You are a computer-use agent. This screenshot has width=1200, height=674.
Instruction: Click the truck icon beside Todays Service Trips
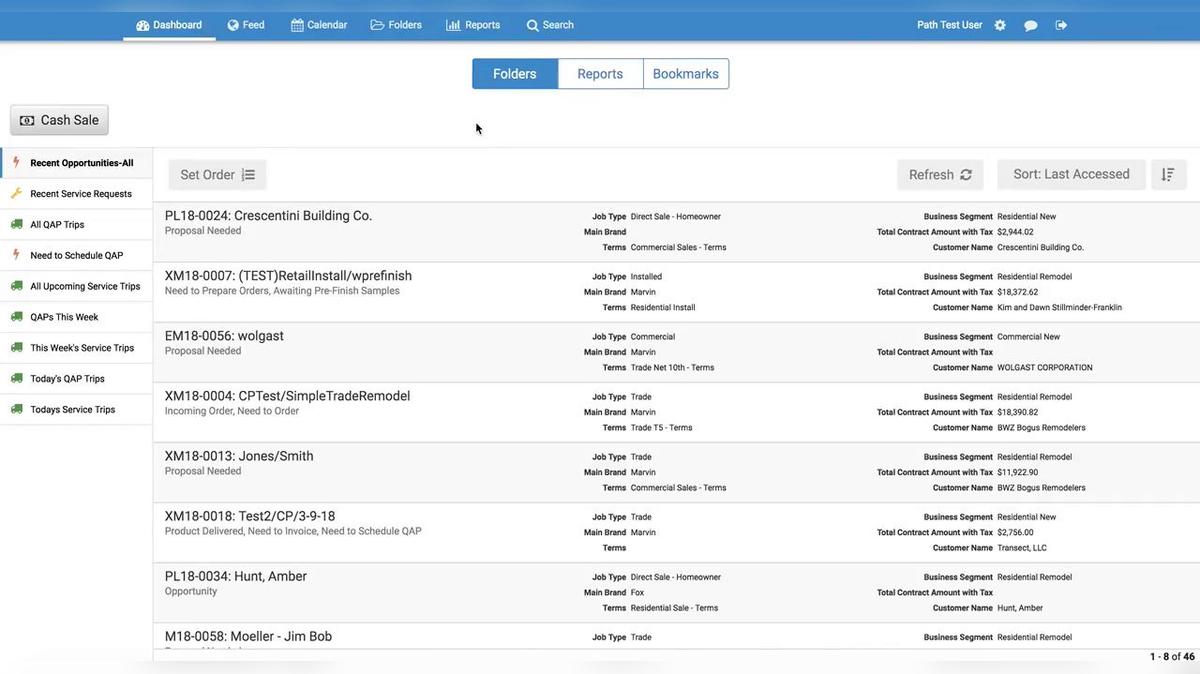(x=16, y=409)
